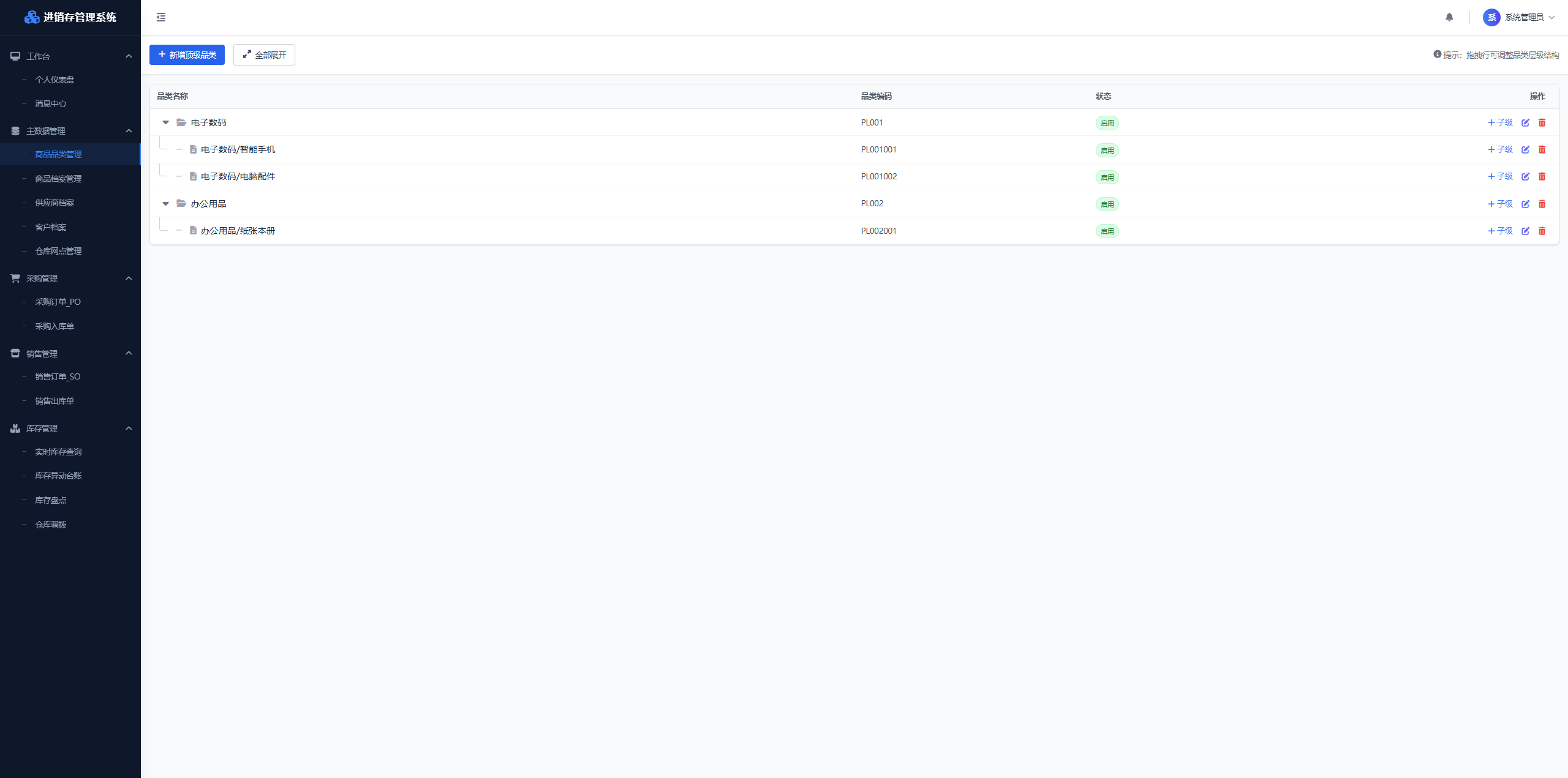The width and height of the screenshot is (1568, 778).
Task: Click the 品类编码 column header
Action: [x=876, y=96]
